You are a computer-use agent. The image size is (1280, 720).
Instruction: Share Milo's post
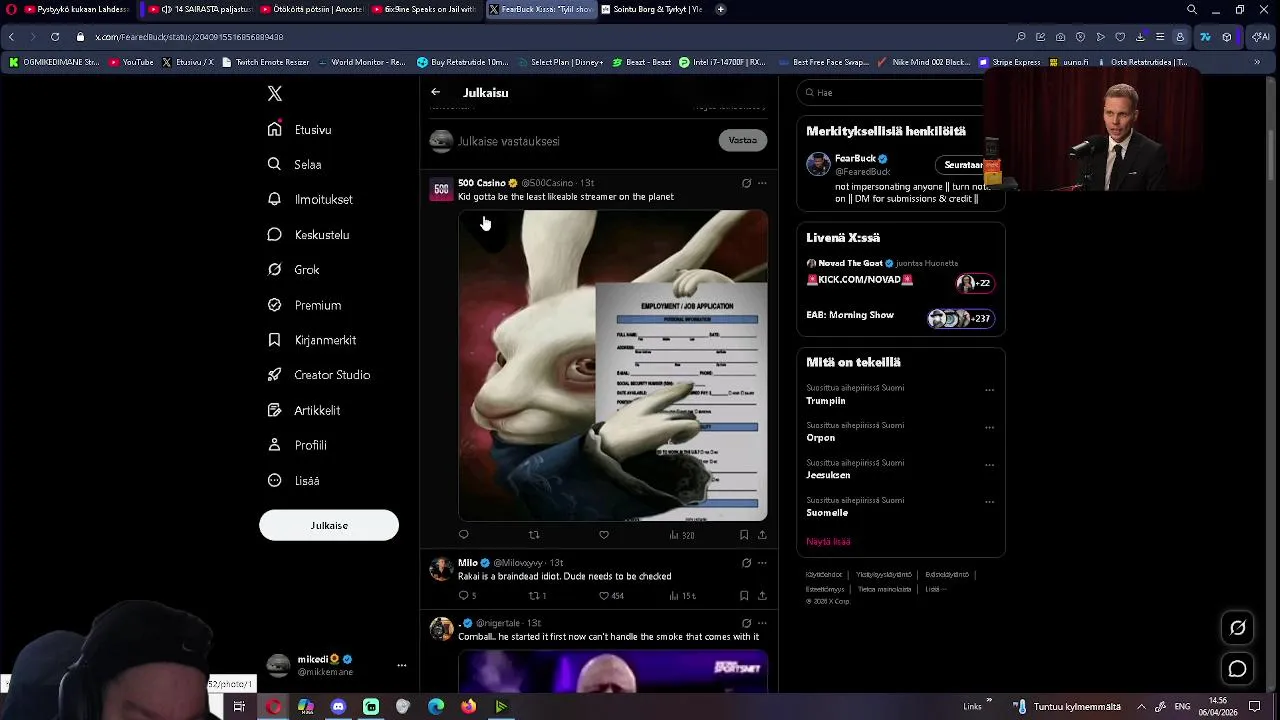pos(762,596)
